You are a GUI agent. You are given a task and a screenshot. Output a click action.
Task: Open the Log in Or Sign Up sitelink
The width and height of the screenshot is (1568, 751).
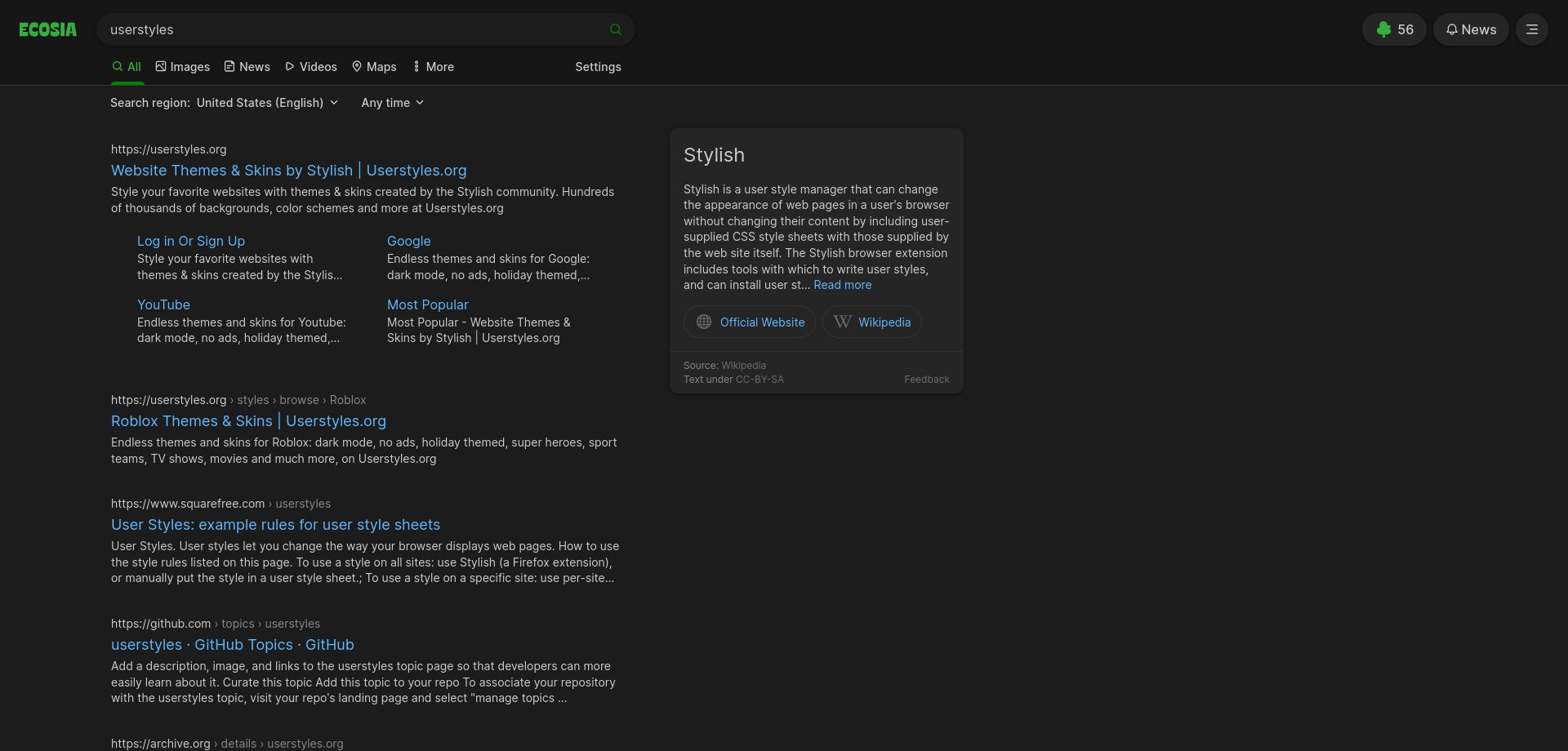pos(191,242)
